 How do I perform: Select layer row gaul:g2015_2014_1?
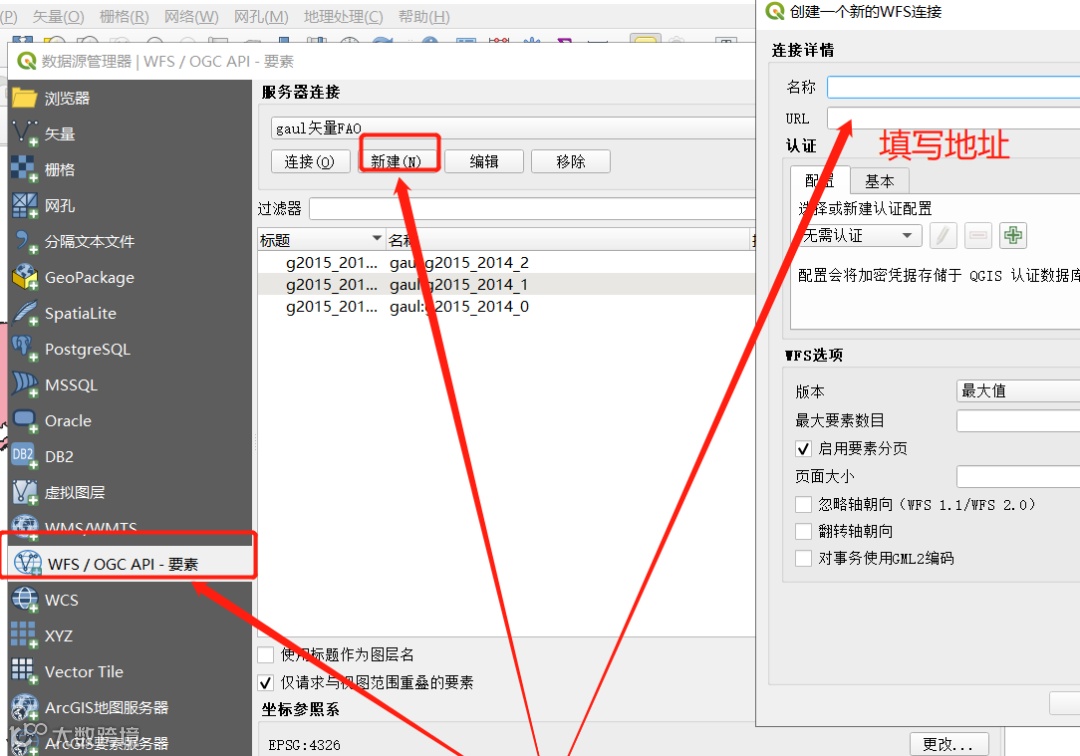[x=506, y=284]
